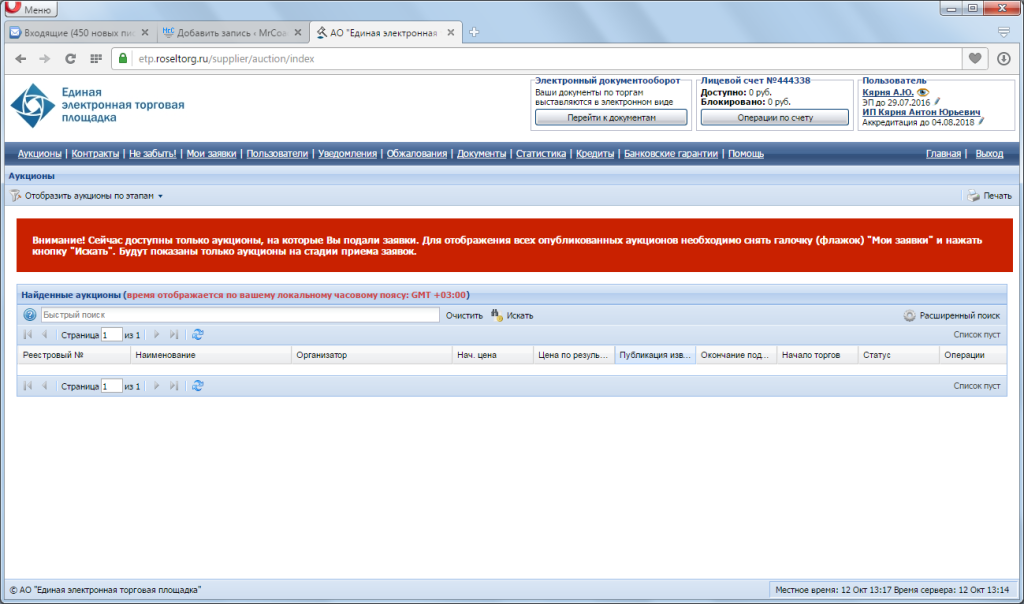Click bottom pager page number field

pyautogui.click(x=112, y=386)
